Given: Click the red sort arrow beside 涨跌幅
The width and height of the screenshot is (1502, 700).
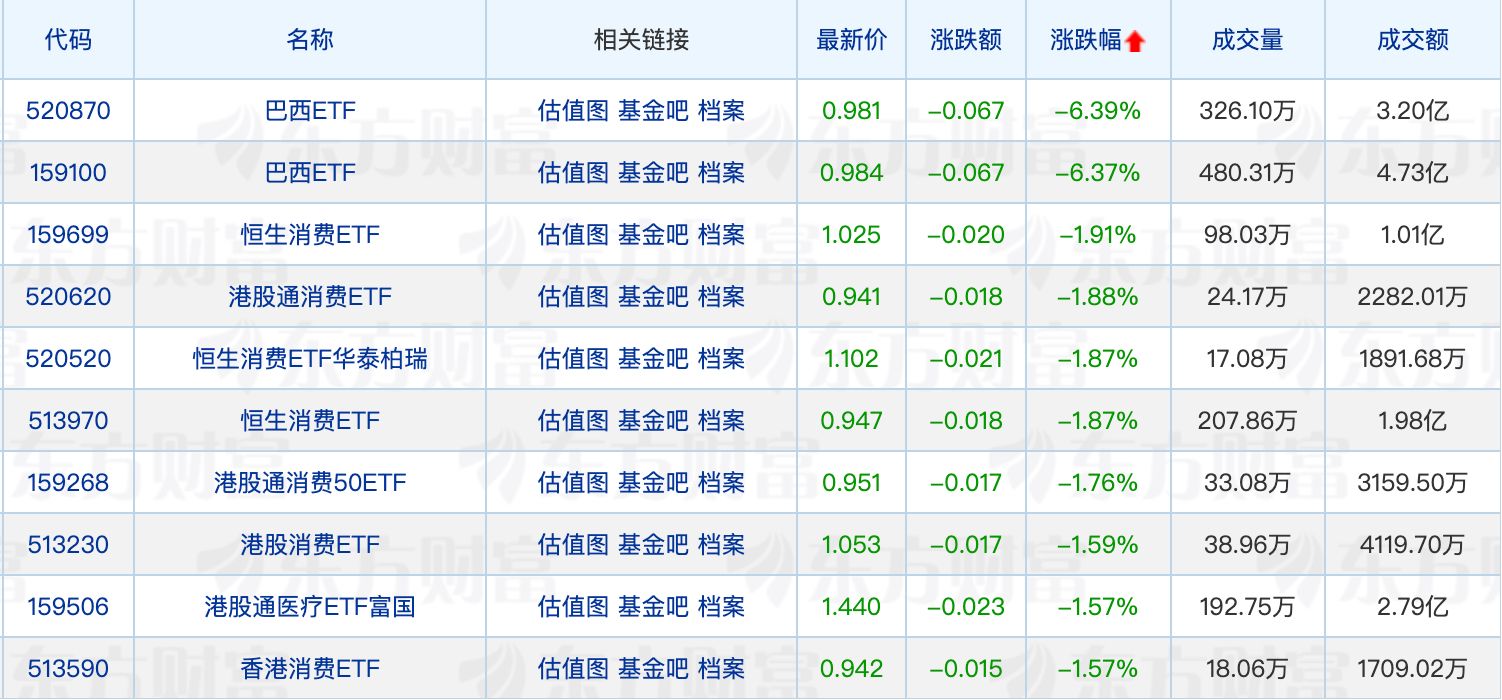Looking at the screenshot, I should click(x=1134, y=41).
